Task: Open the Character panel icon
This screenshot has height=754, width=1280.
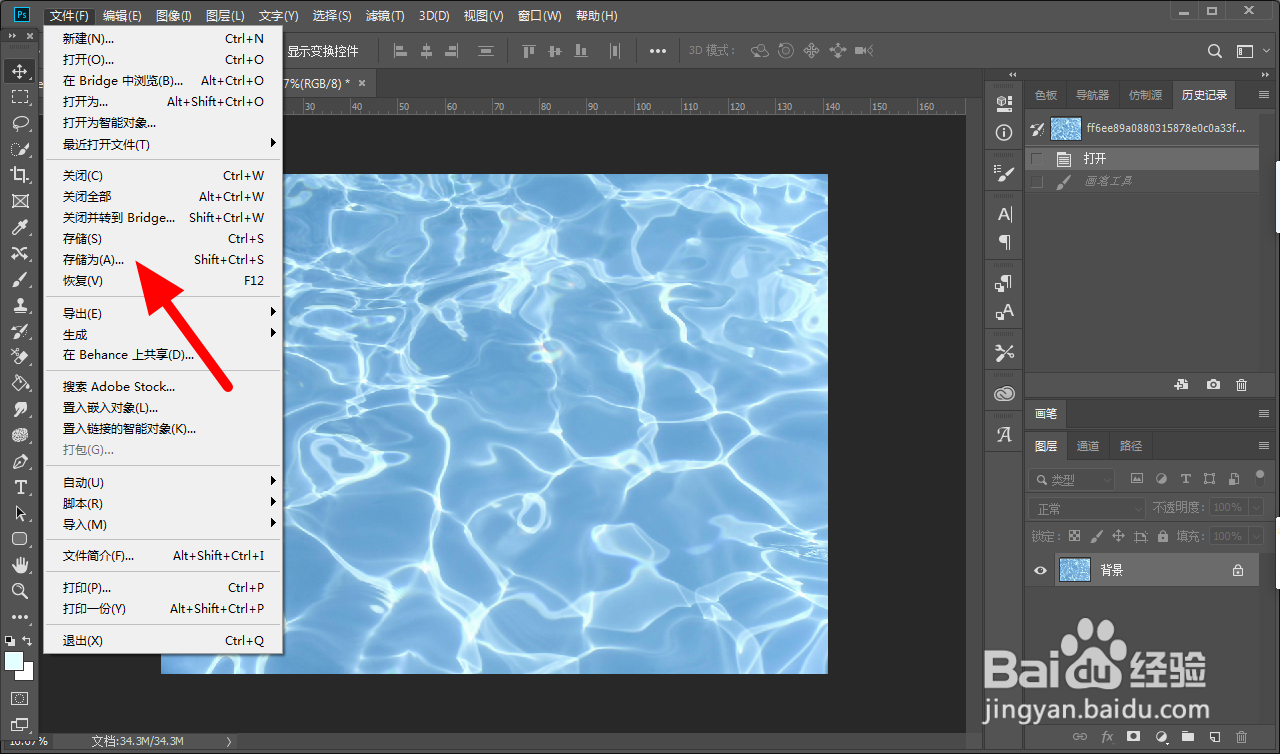Action: pyautogui.click(x=1004, y=214)
